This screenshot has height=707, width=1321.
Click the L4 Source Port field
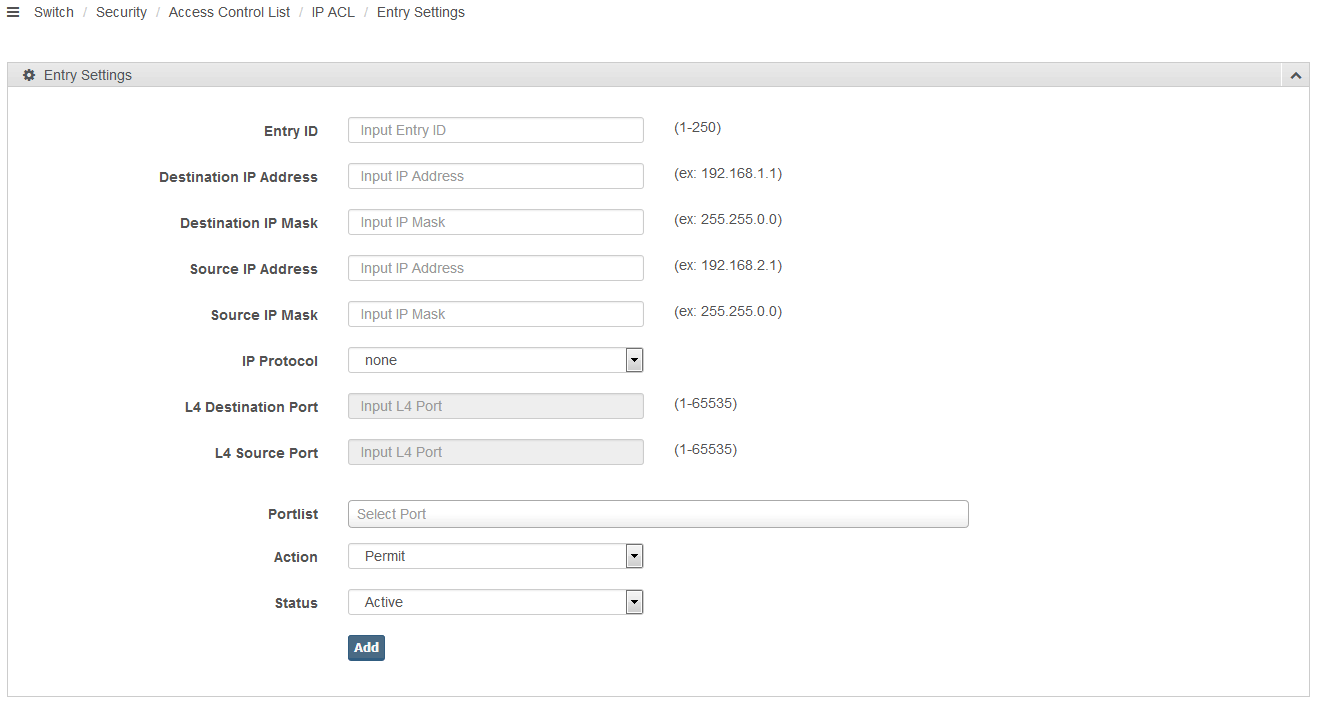(x=495, y=452)
